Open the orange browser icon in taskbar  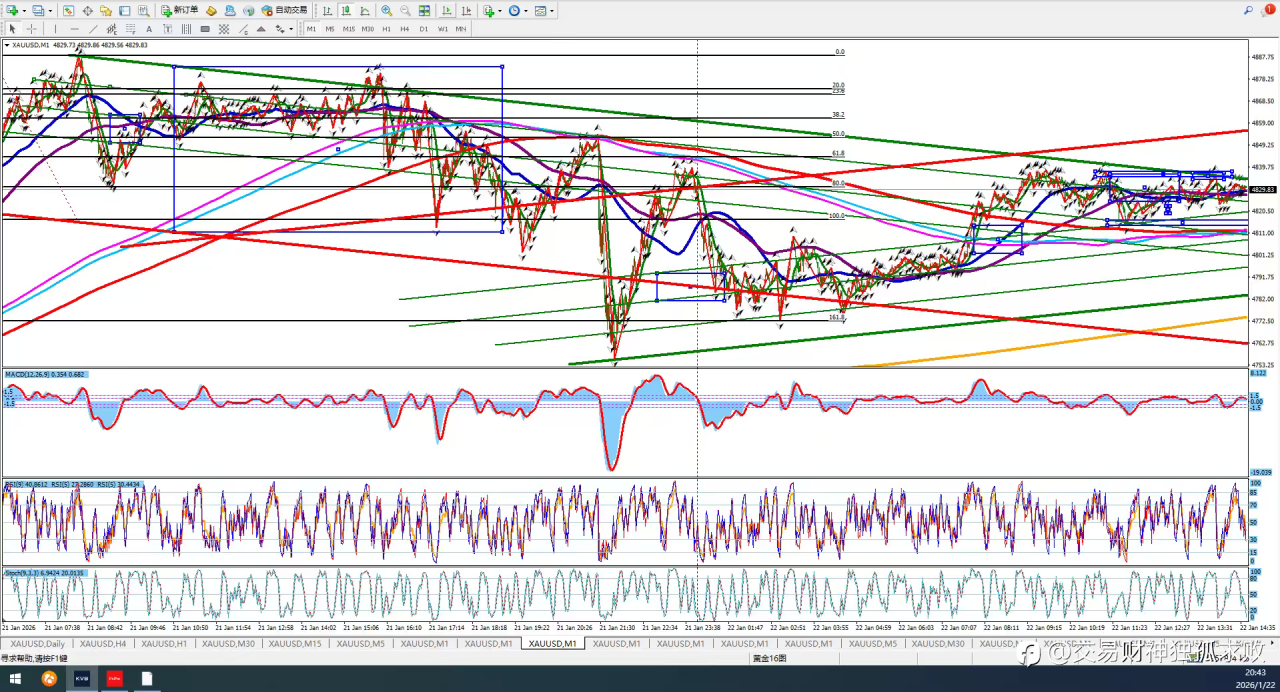point(48,679)
